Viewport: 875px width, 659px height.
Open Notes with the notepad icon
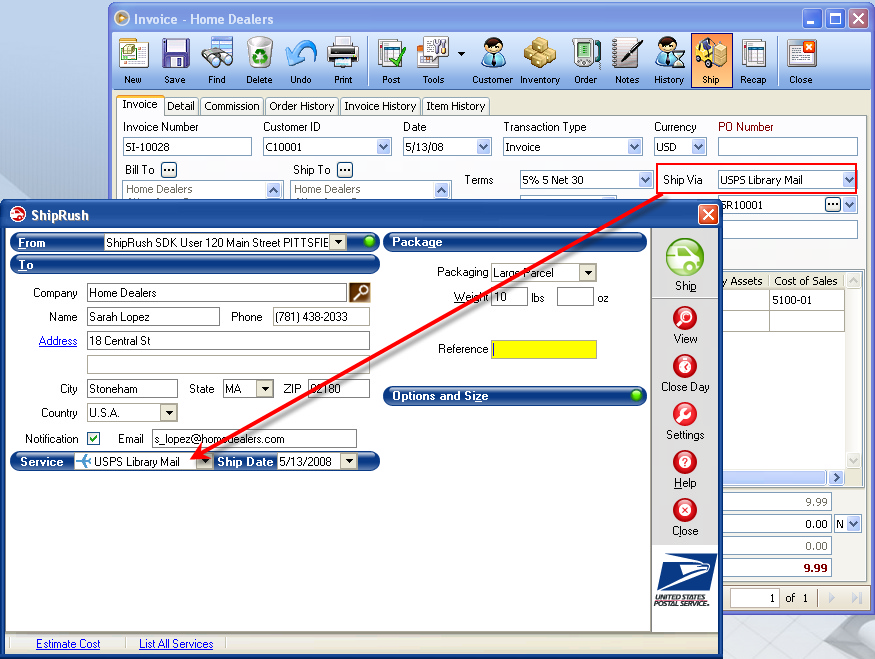coord(627,60)
